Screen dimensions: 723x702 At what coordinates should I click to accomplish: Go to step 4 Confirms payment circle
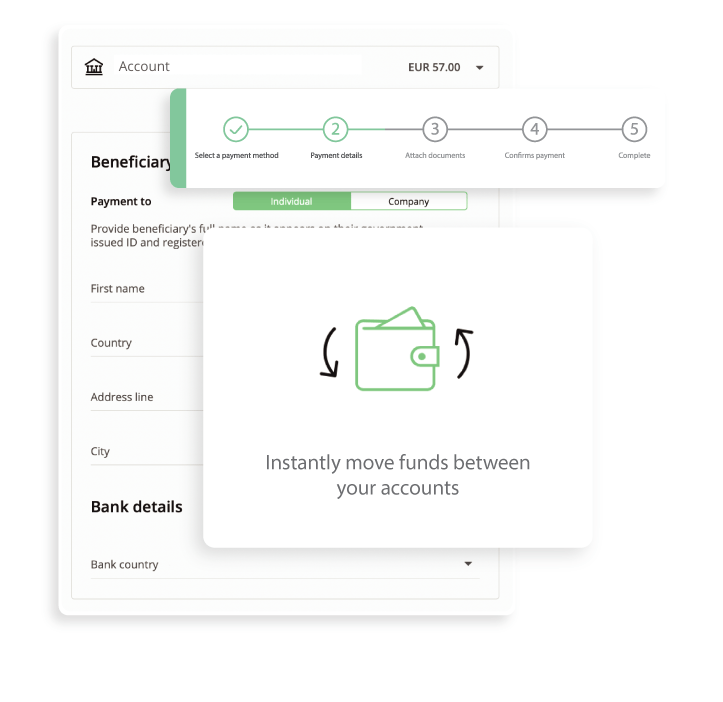[534, 129]
